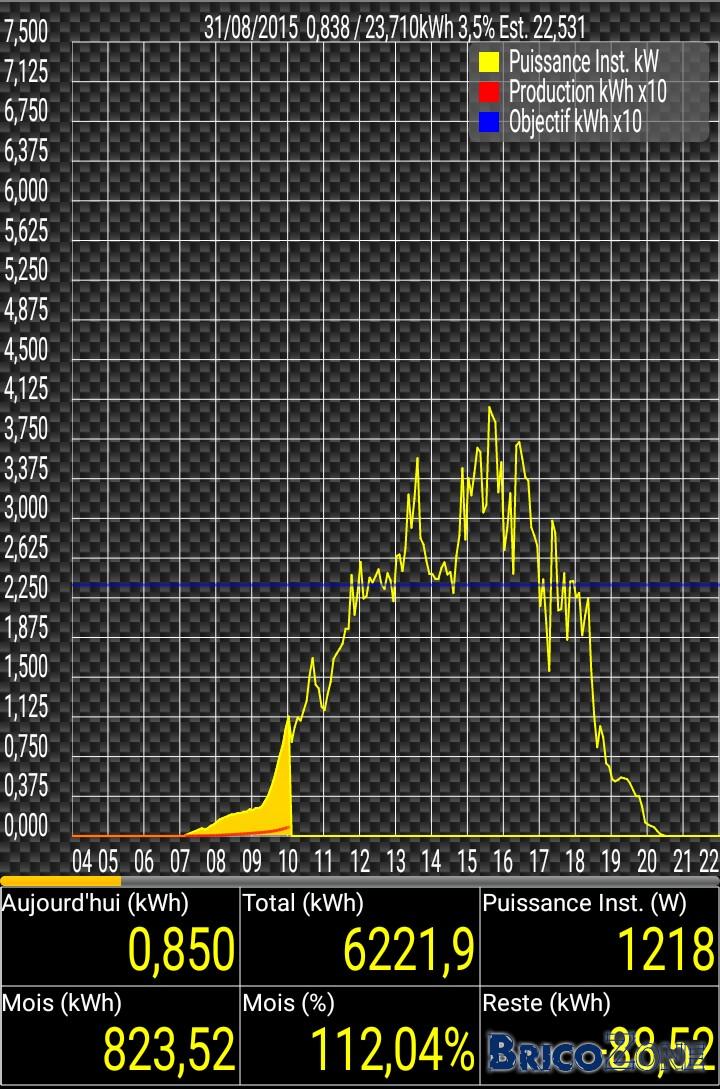
Task: Click hour 16 on the time axis
Action: [x=503, y=861]
